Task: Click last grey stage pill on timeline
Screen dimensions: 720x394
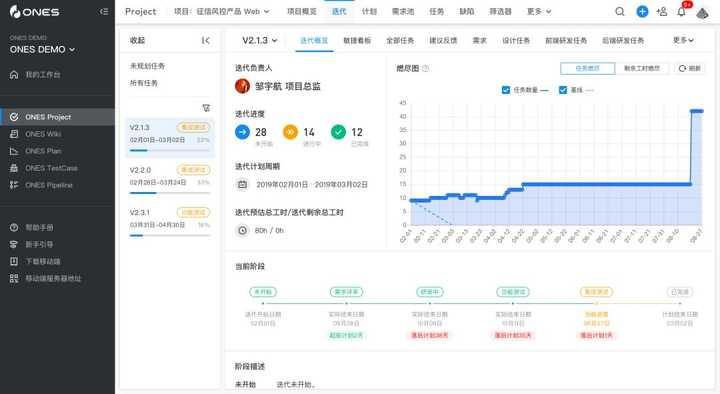Action: pyautogui.click(x=680, y=292)
